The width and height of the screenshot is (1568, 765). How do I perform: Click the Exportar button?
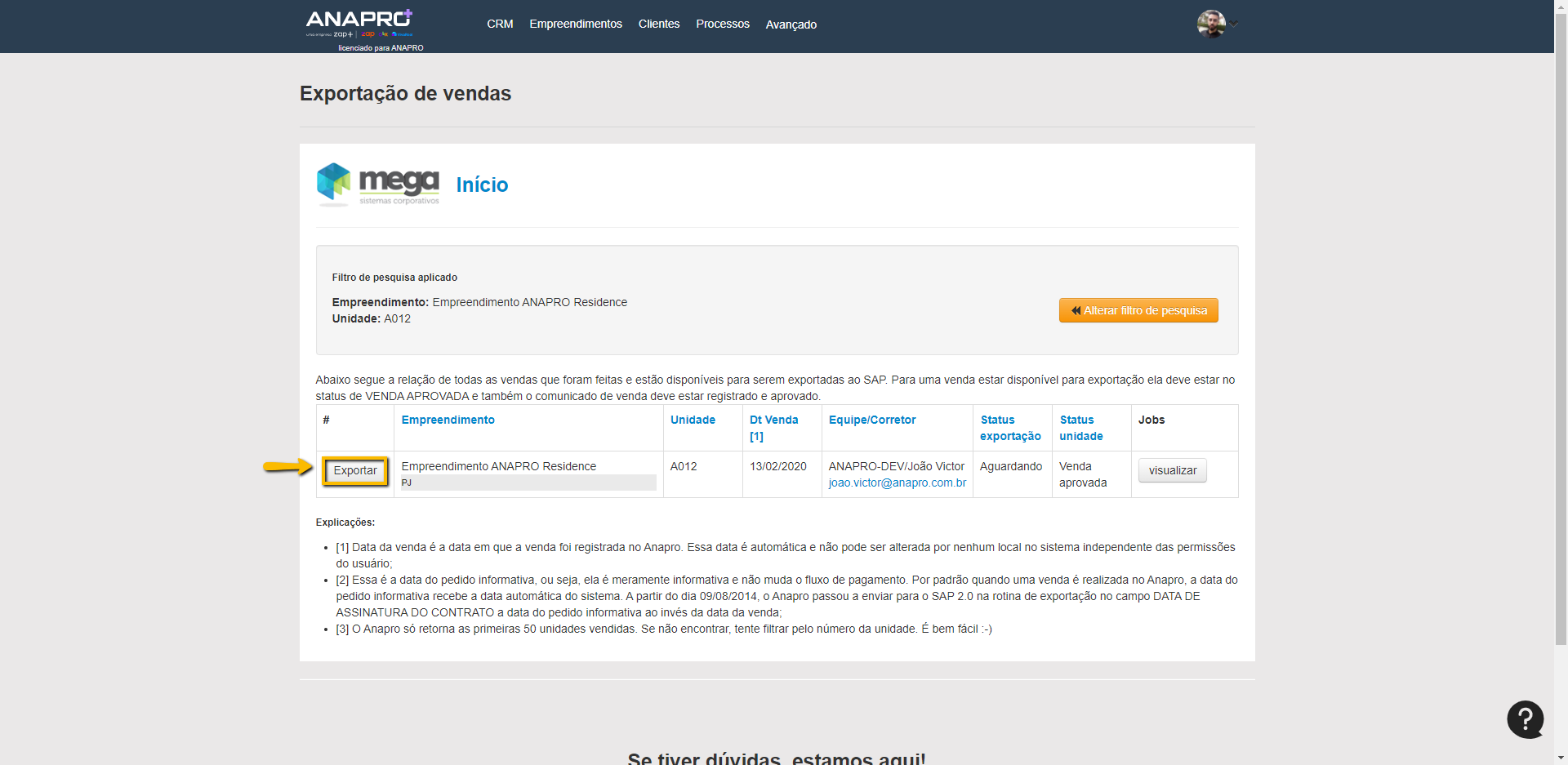(355, 471)
